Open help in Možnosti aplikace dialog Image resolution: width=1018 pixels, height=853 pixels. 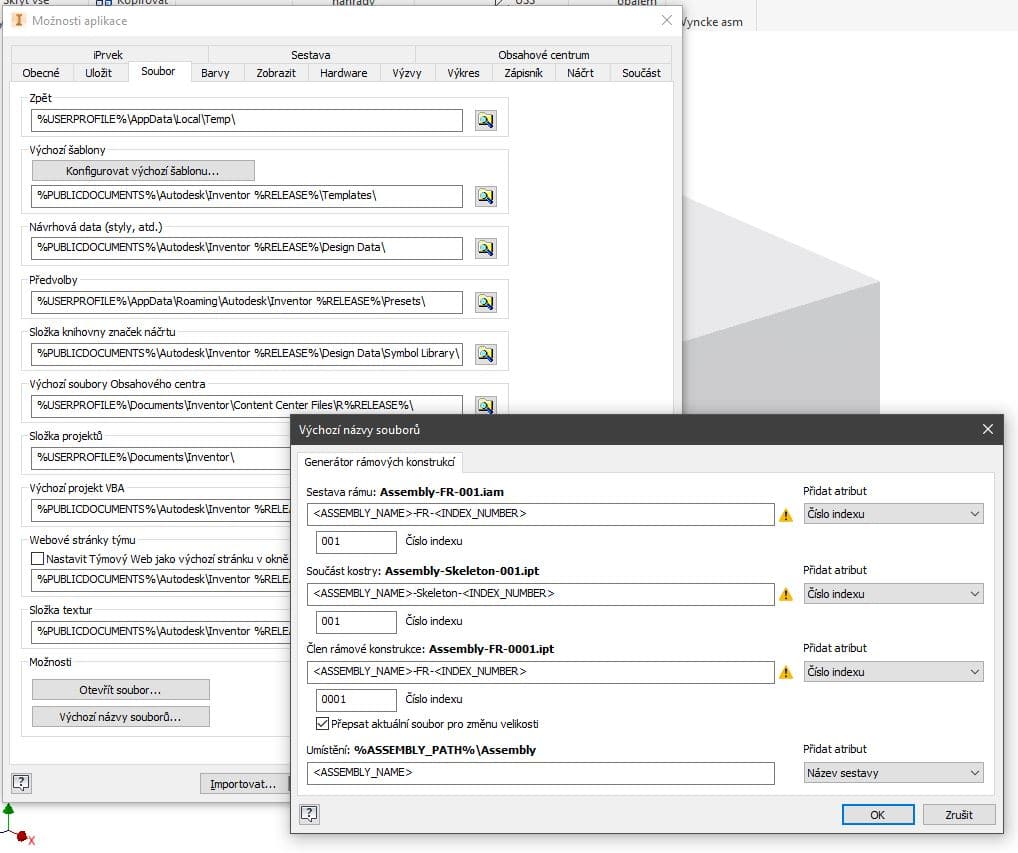click(21, 783)
